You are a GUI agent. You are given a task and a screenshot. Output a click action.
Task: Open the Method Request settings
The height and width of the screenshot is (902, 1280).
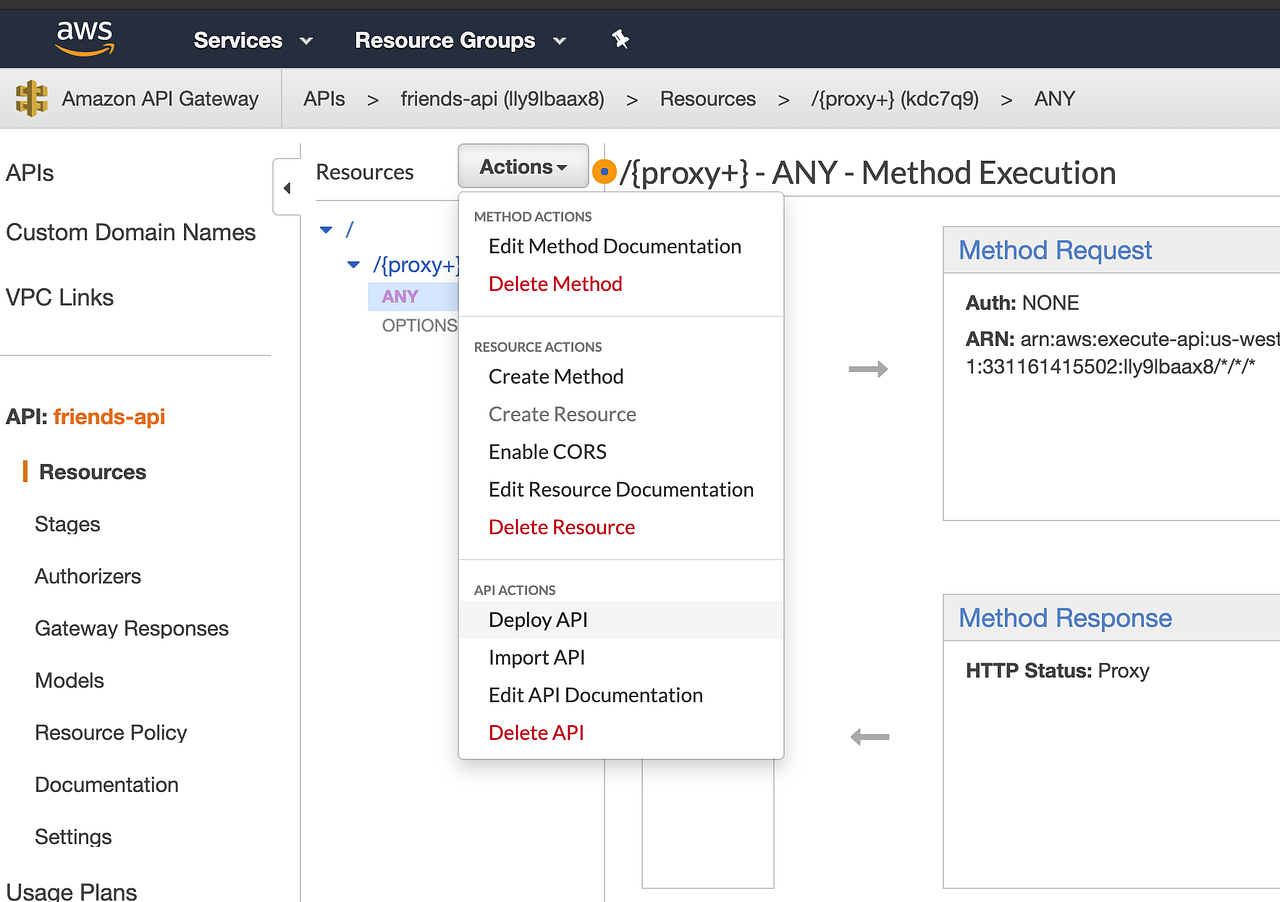1054,250
